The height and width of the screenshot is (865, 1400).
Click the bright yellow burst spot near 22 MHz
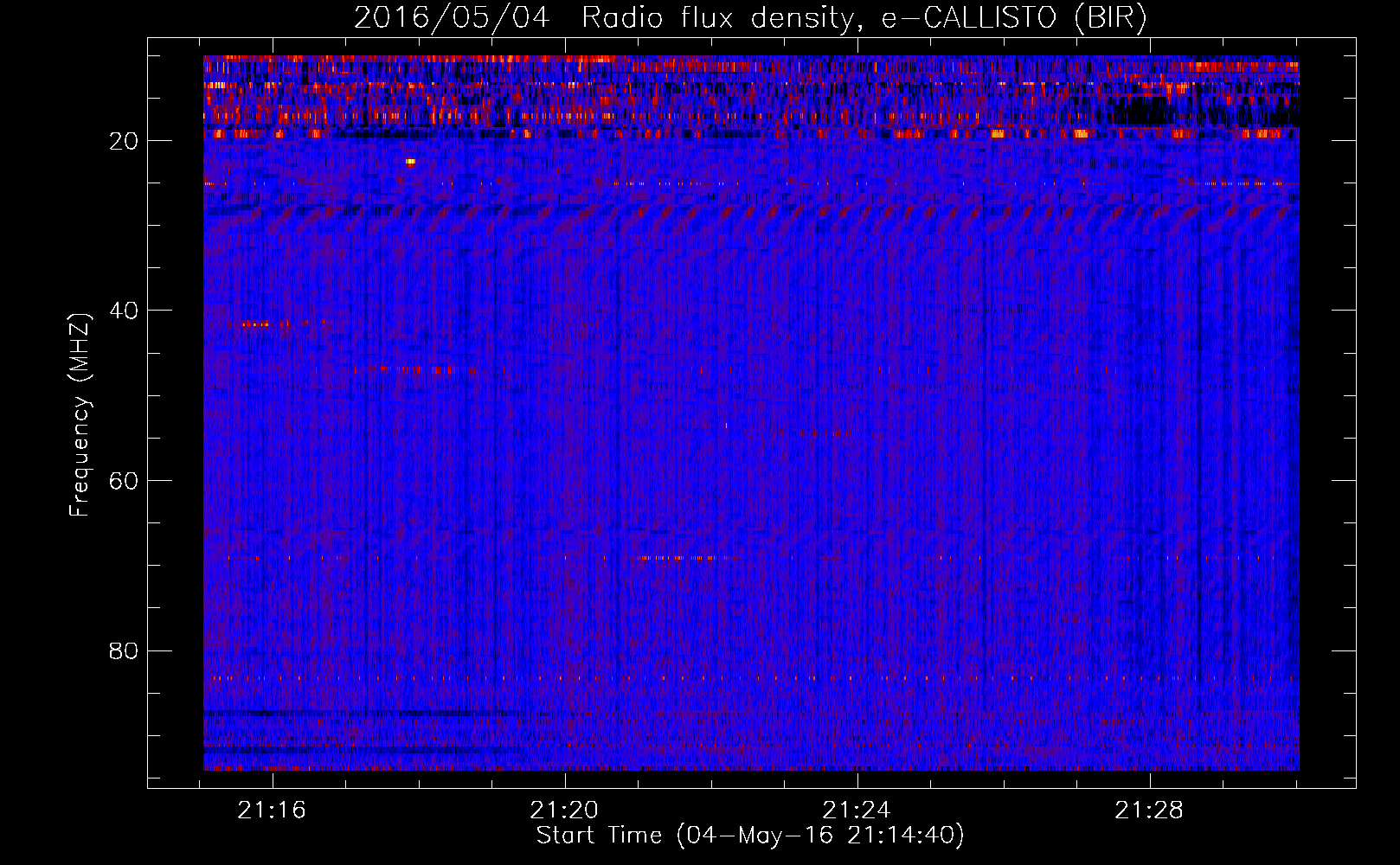(410, 161)
